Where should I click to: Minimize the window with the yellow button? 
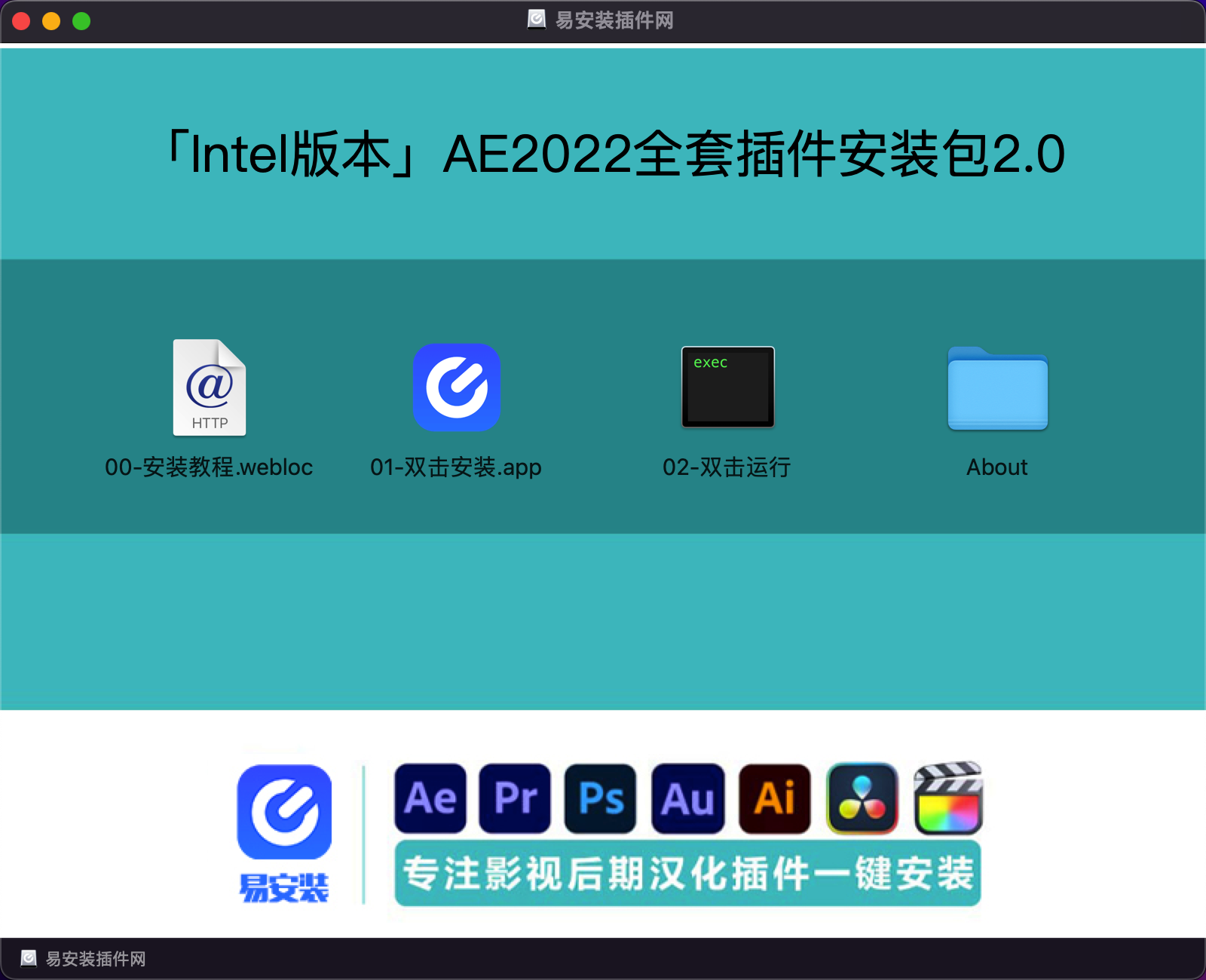51,21
